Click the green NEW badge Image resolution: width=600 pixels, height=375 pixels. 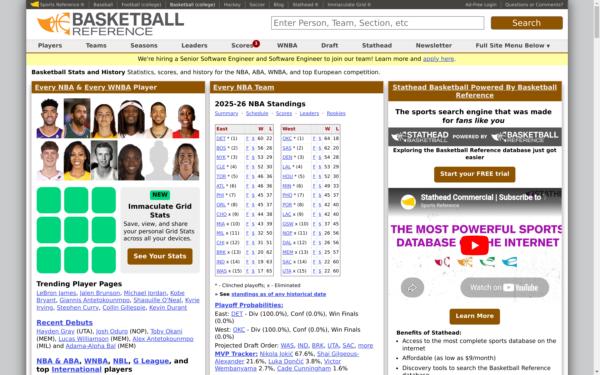[x=160, y=194]
